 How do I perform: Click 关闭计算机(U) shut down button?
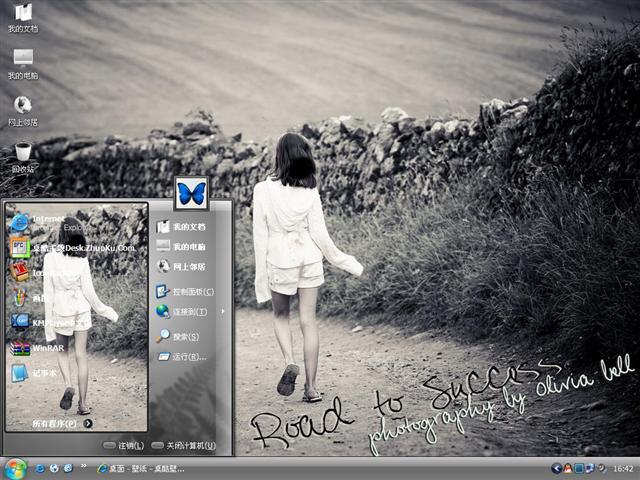pos(183,445)
